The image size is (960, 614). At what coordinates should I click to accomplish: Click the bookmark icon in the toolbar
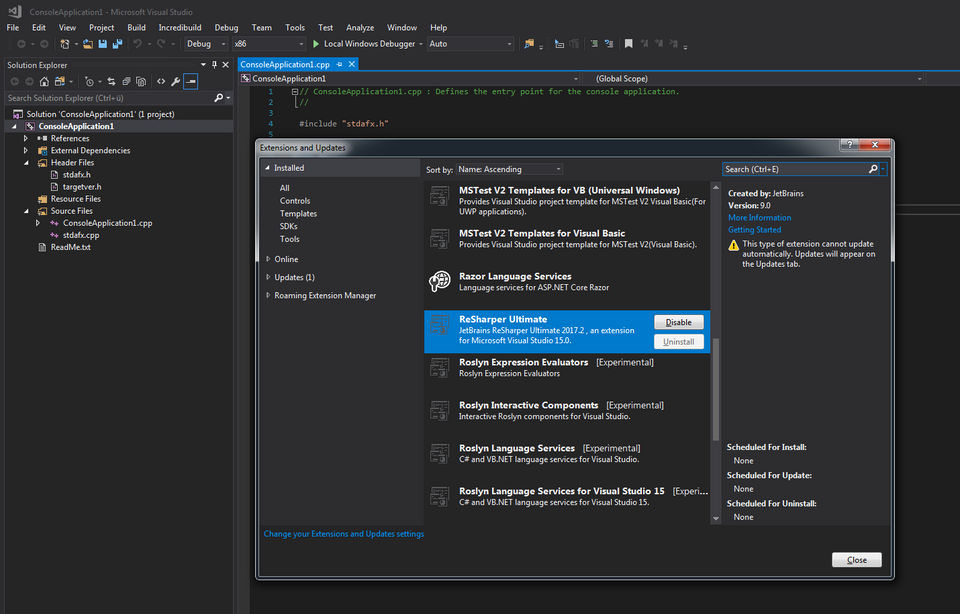[628, 44]
